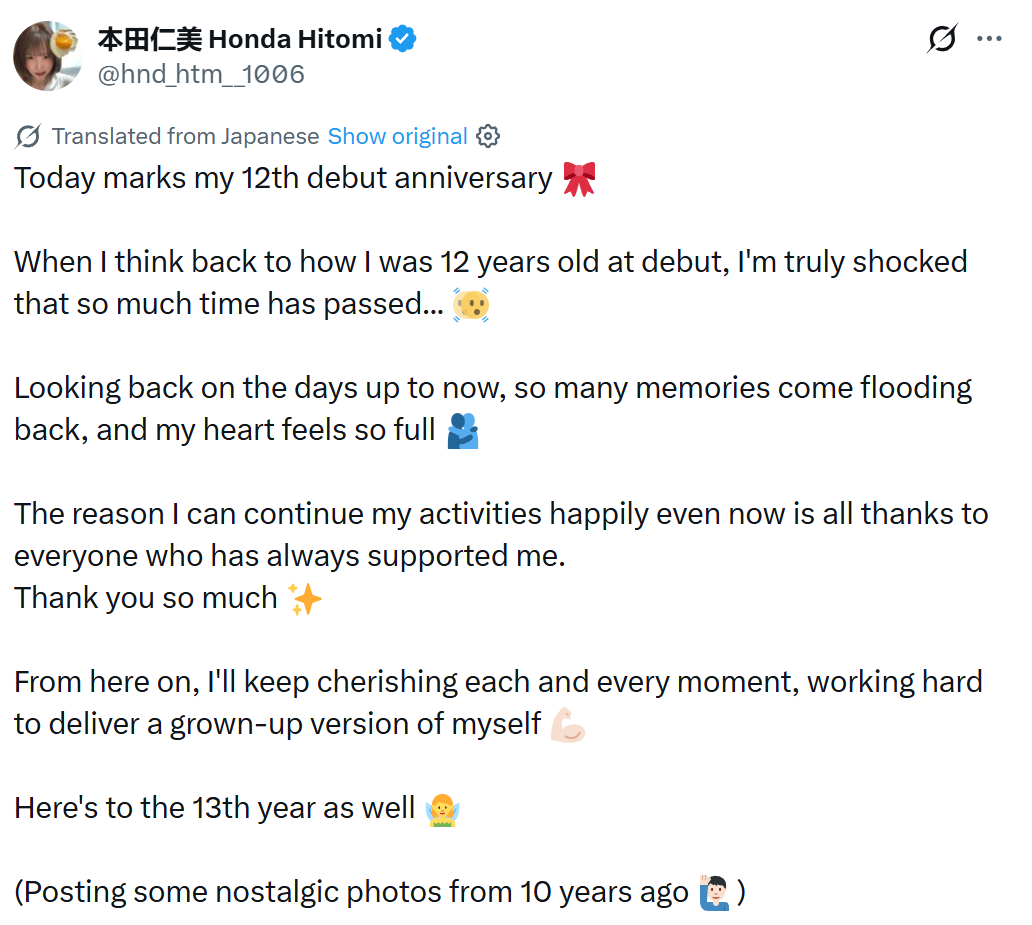Image resolution: width=1032 pixels, height=925 pixels.
Task: Click the blue verified badge
Action: pos(402,39)
